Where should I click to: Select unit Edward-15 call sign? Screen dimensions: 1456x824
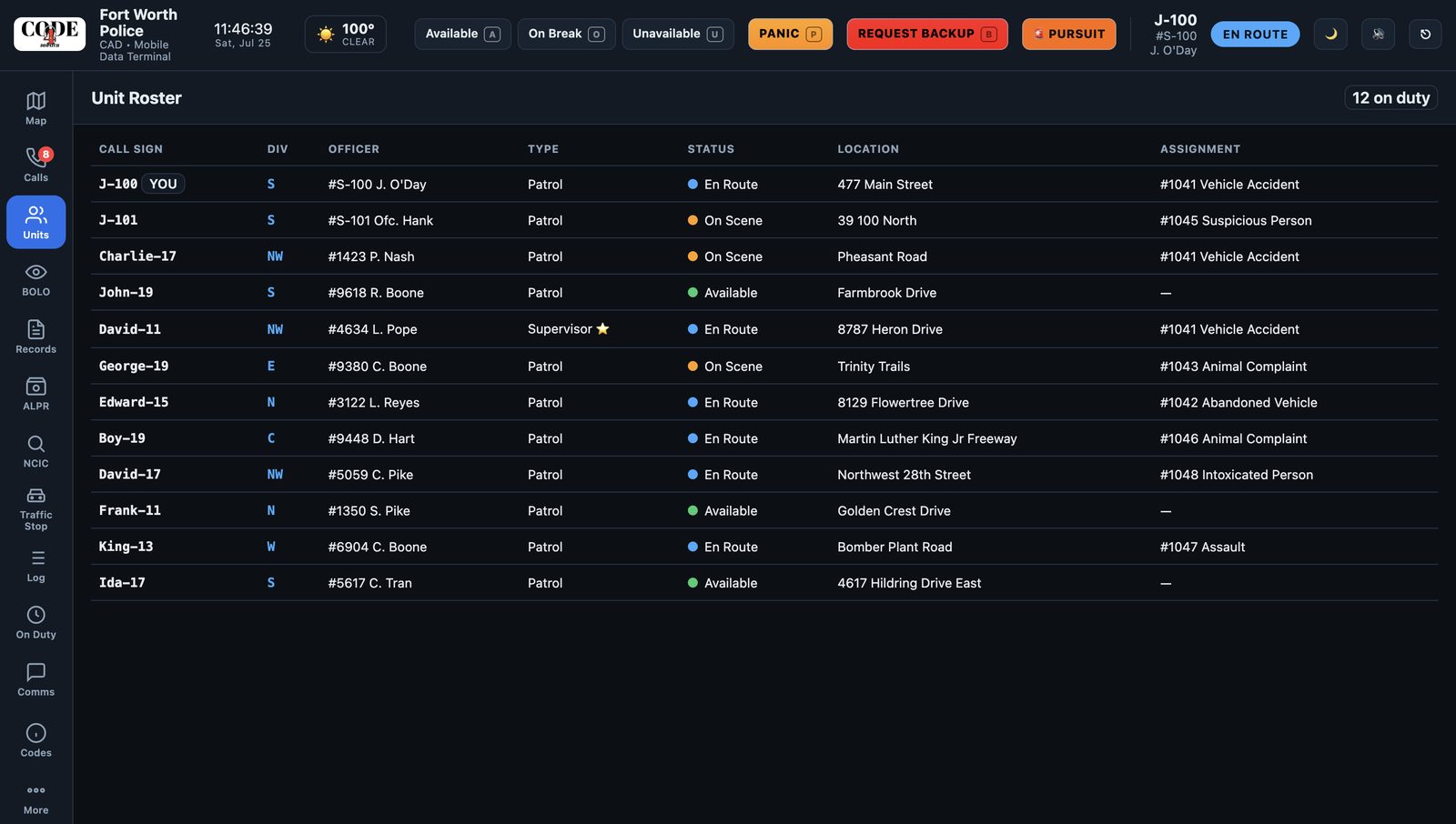pyautogui.click(x=134, y=402)
